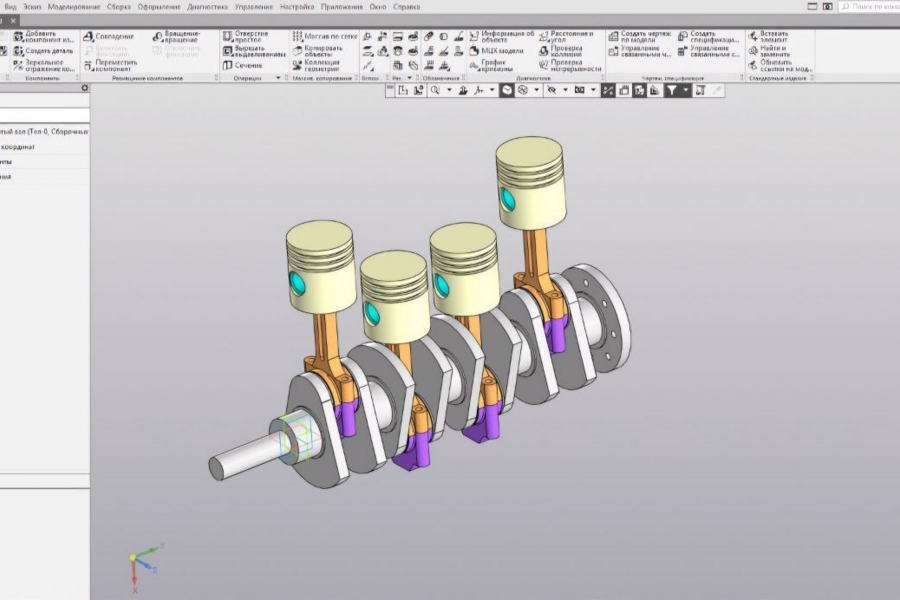Toggle shaded cube display mode
900x600 pixels.
click(x=507, y=90)
